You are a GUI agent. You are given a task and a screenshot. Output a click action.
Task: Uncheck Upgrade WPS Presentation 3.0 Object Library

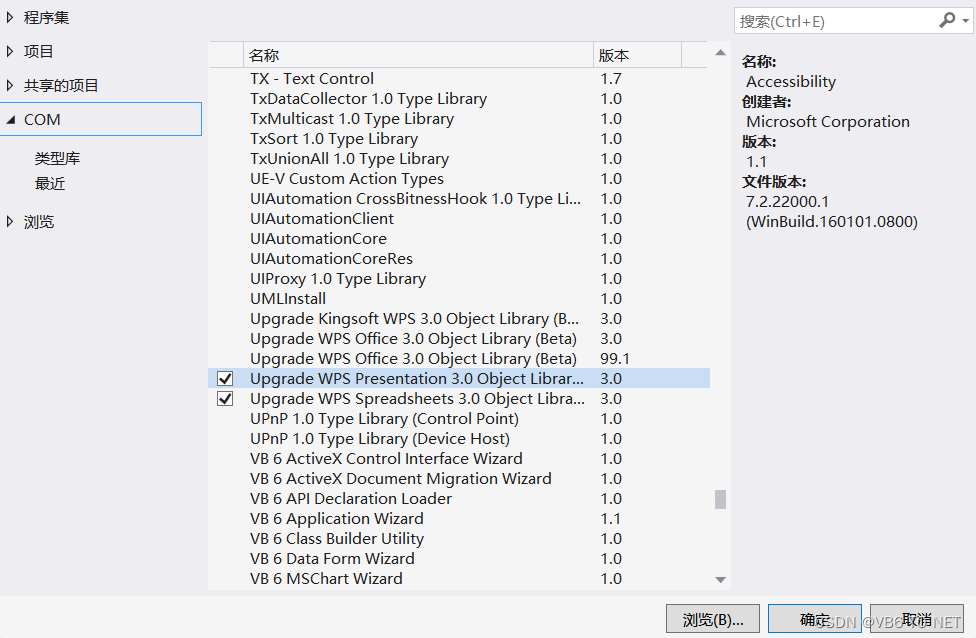pos(225,378)
